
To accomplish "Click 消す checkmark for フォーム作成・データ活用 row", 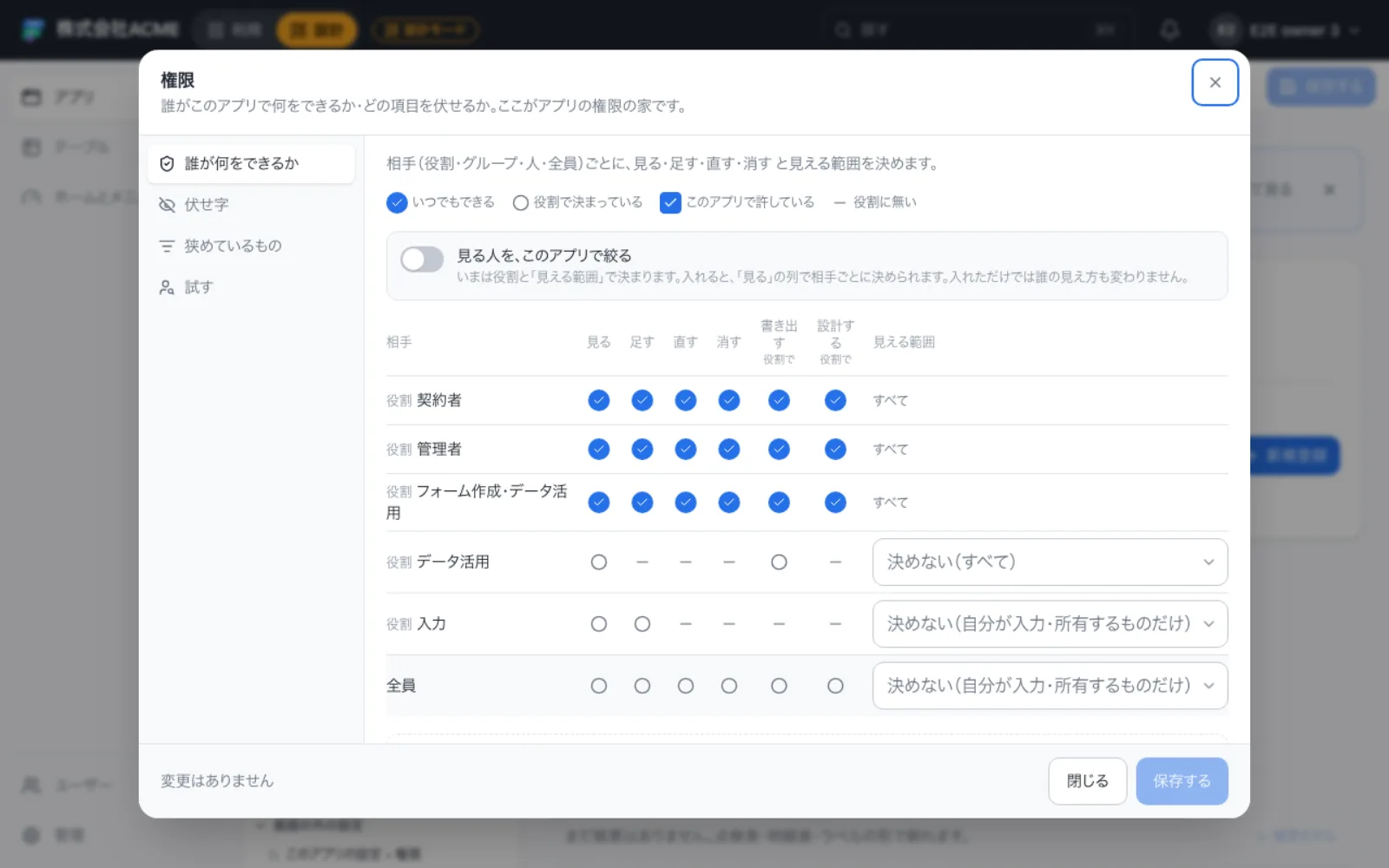I will (729, 503).
